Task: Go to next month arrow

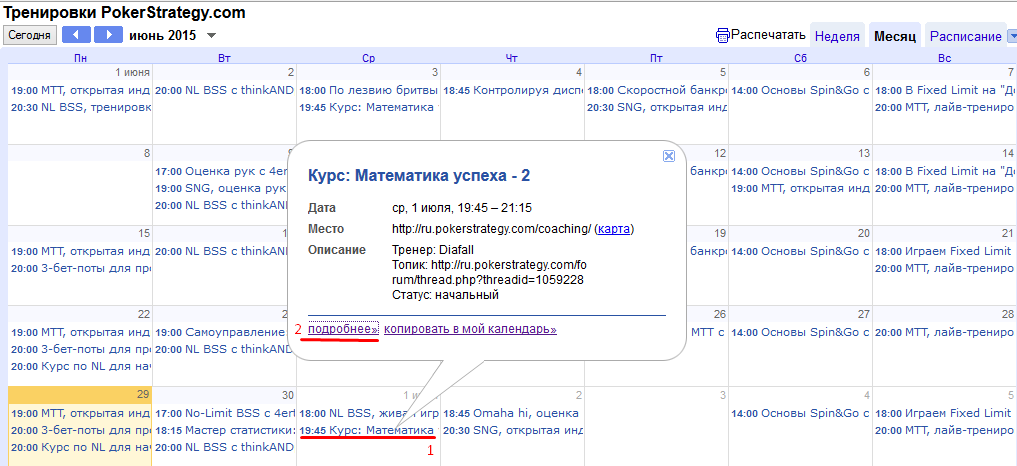Action: click(108, 34)
